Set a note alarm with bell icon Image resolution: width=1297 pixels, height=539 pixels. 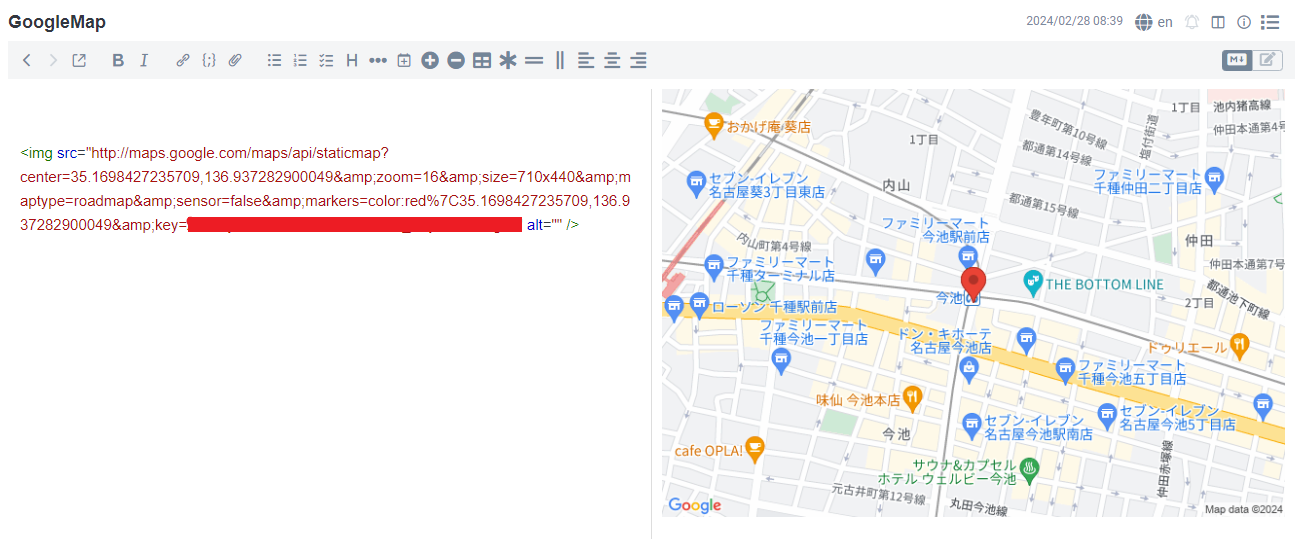pyautogui.click(x=1192, y=22)
